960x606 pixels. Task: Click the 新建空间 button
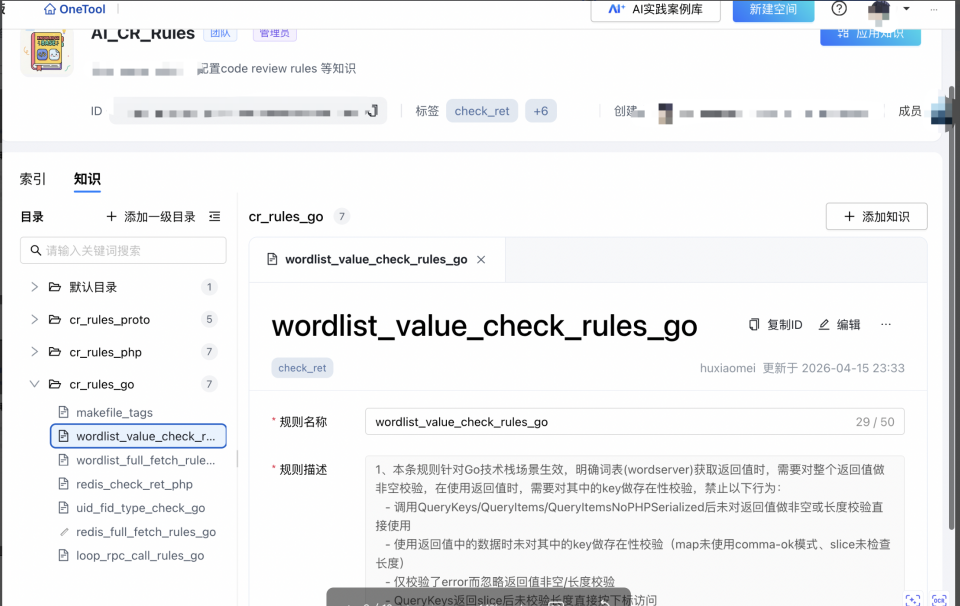click(773, 10)
